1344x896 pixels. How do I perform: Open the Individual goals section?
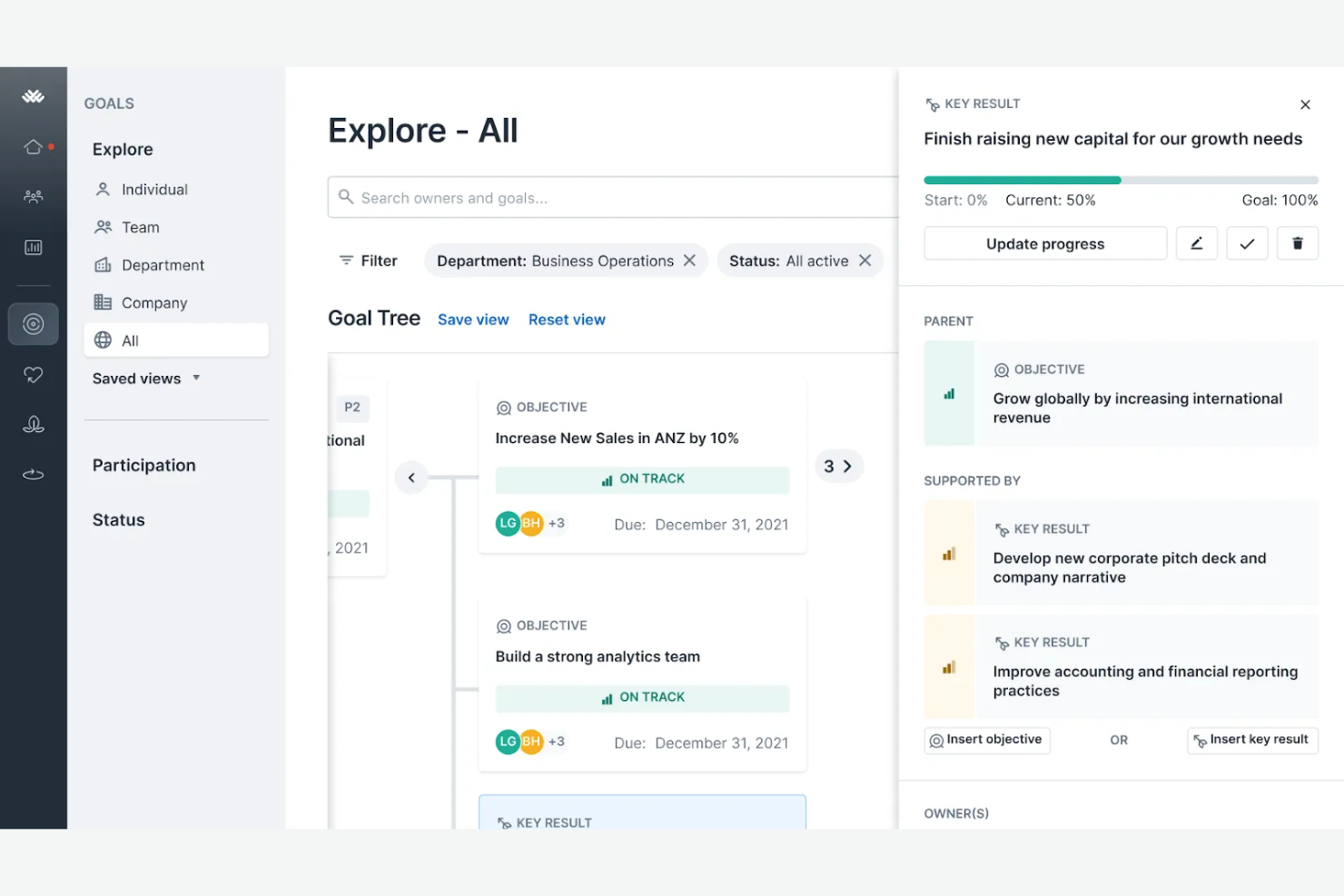pos(153,189)
